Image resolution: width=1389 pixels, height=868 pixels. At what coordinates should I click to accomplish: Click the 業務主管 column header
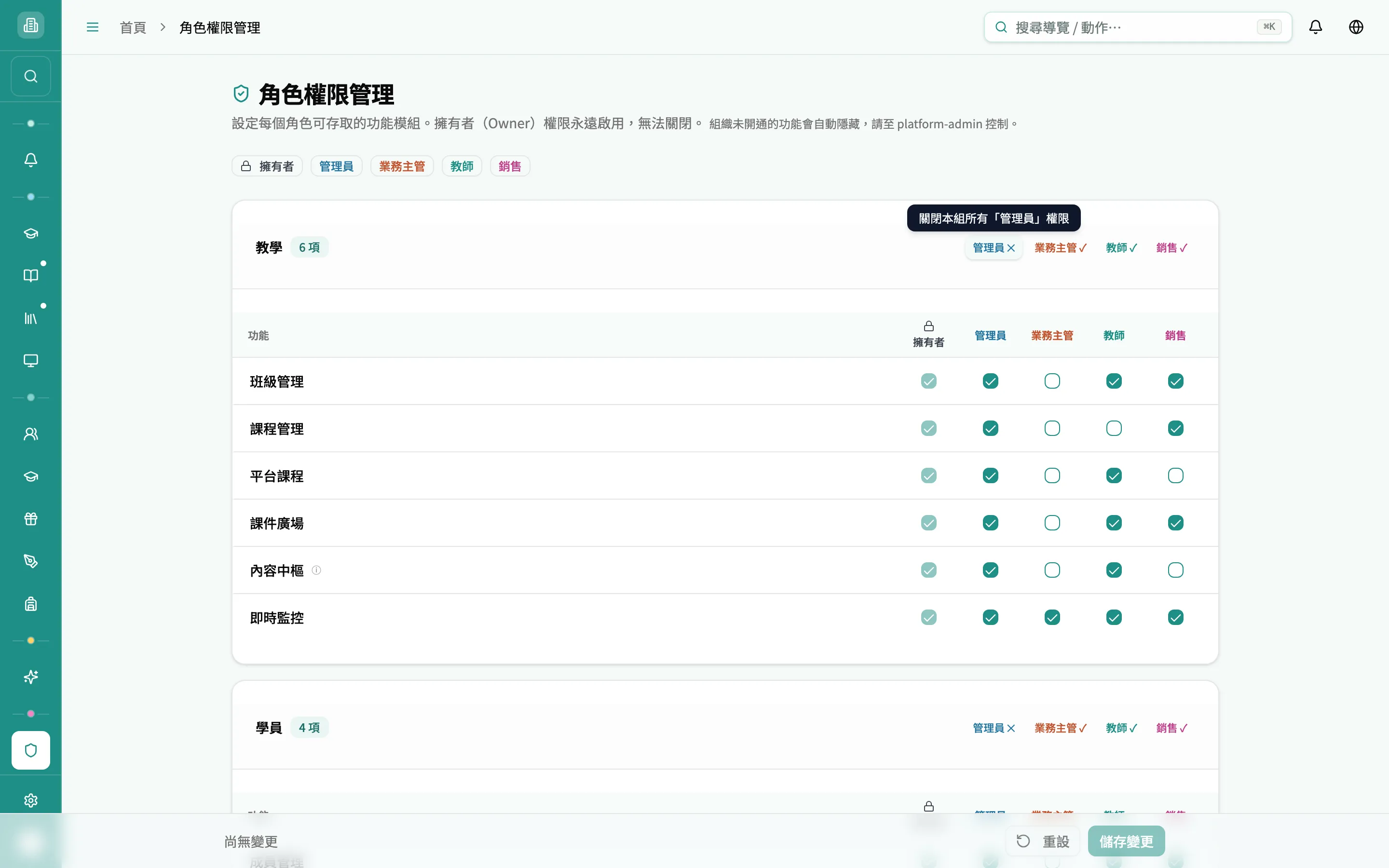pos(1052,335)
